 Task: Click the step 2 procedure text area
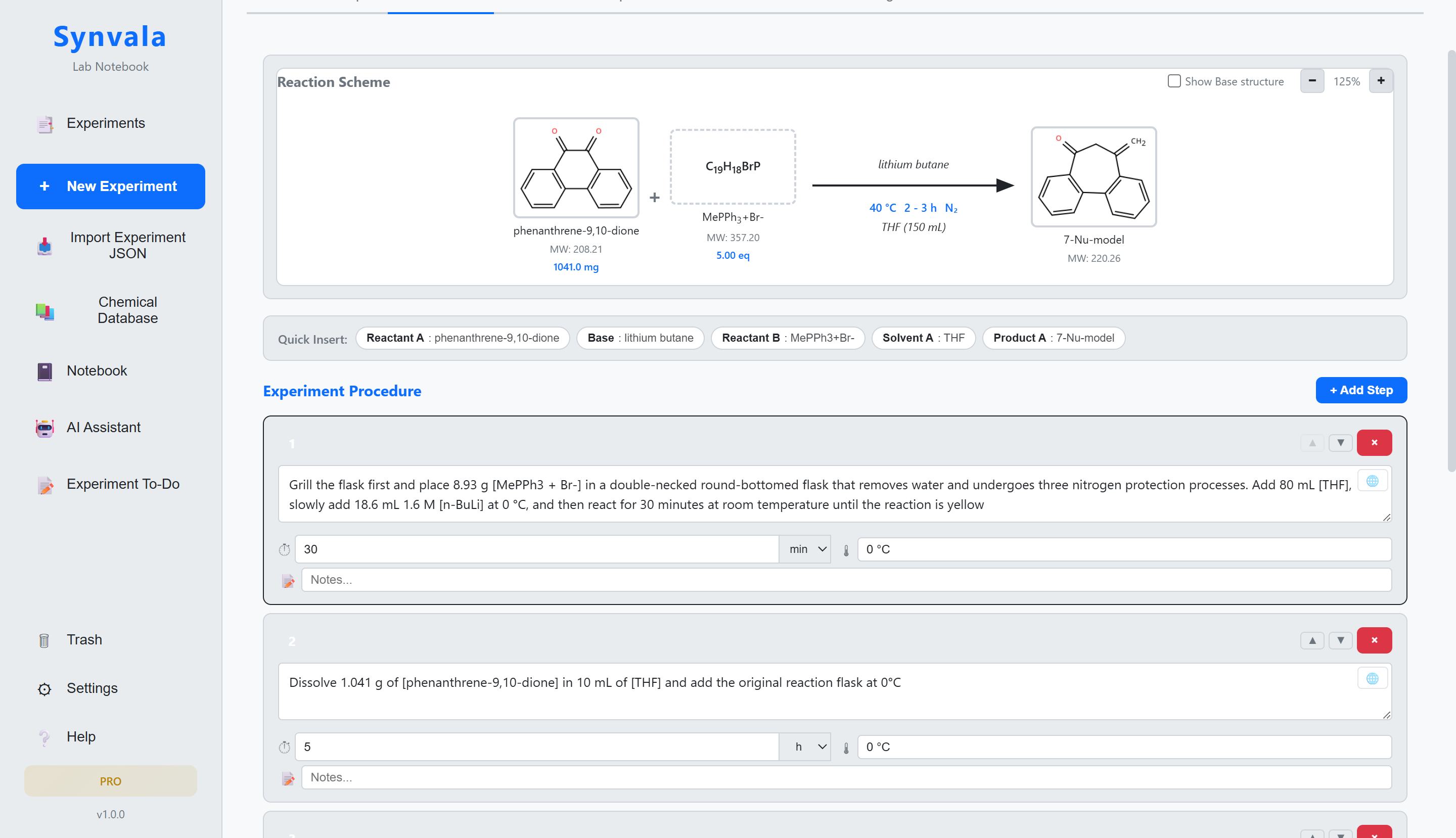pyautogui.click(x=835, y=691)
